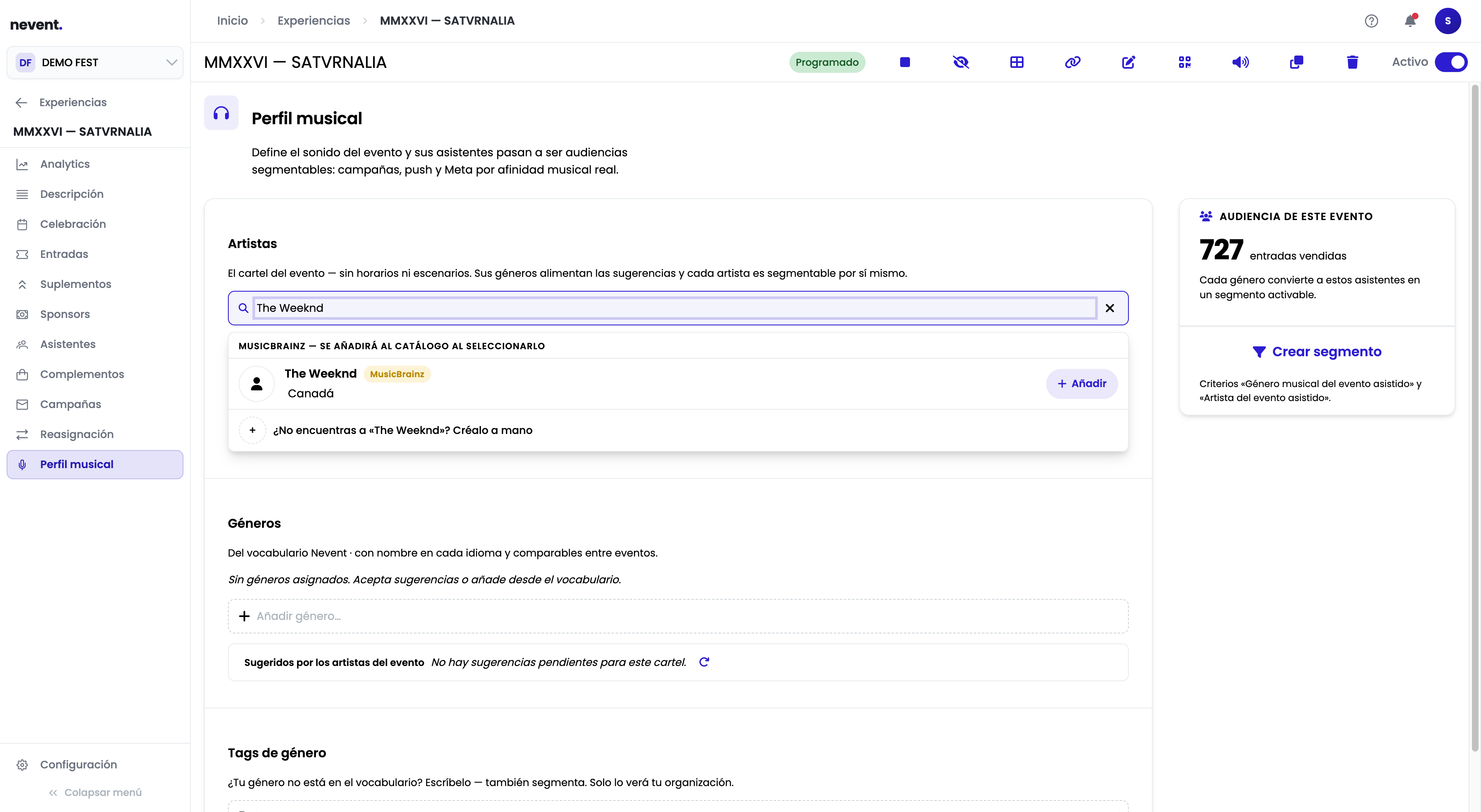Click the The Weeknd artist avatar
This screenshot has width=1481, height=812.
point(256,384)
